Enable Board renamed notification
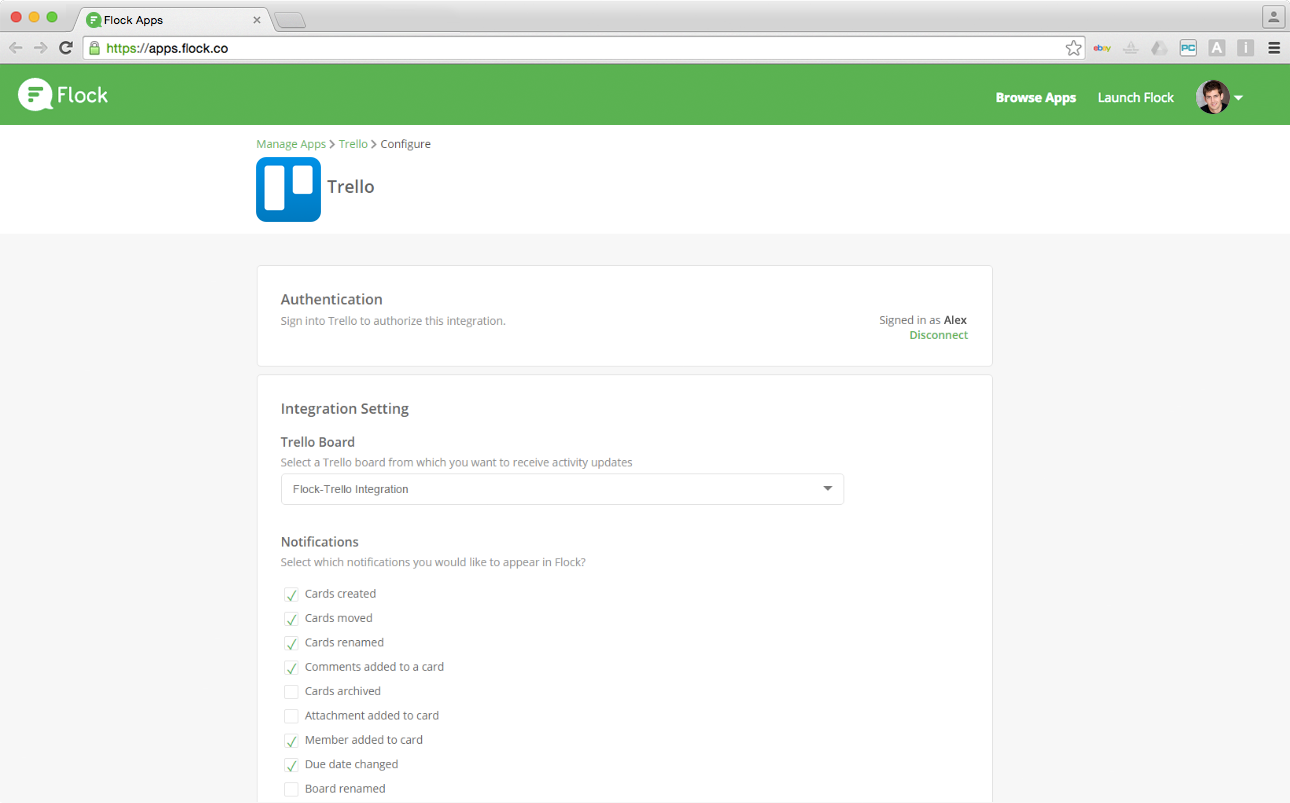This screenshot has width=1290, height=803. [x=291, y=789]
